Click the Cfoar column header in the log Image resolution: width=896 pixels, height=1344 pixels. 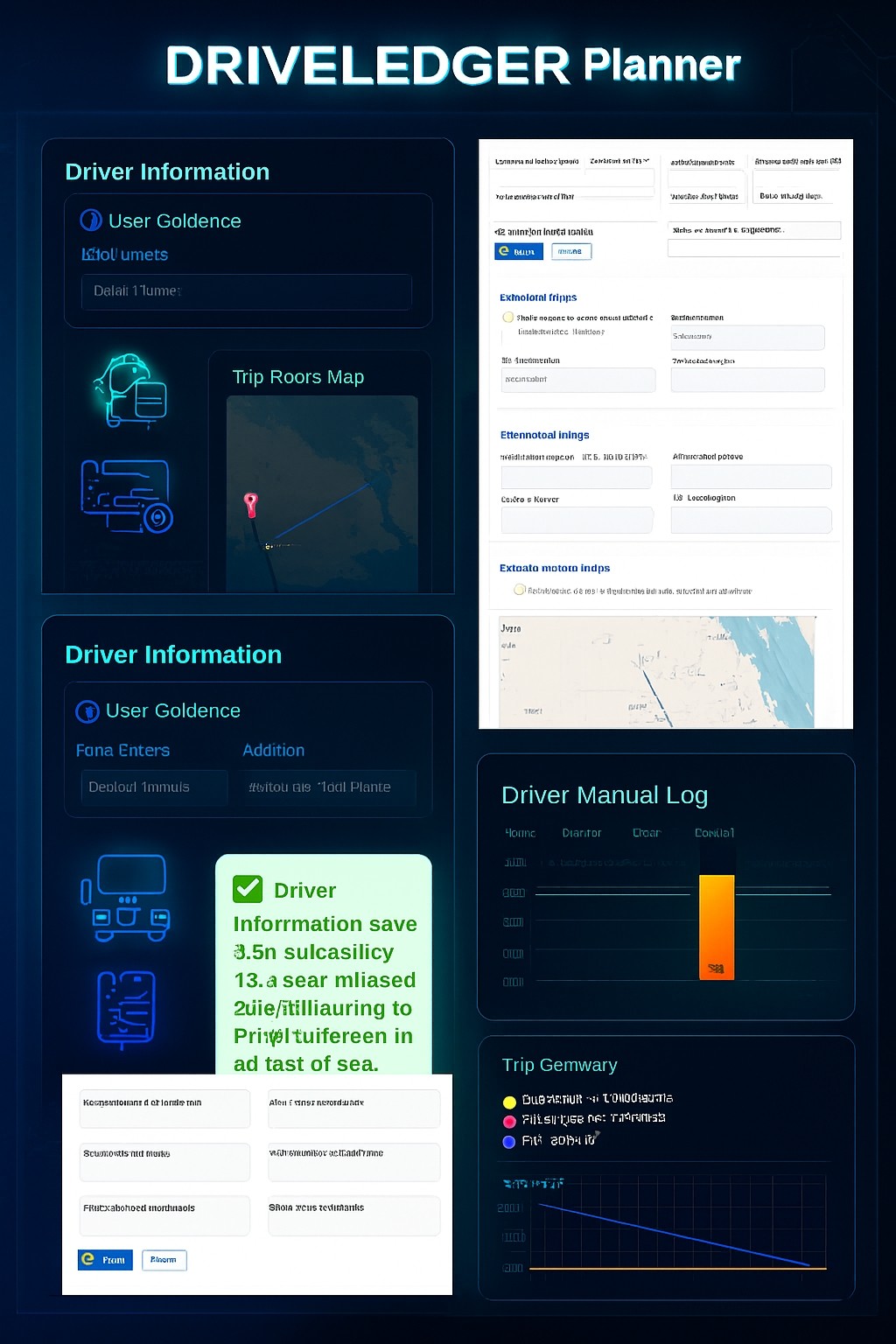click(647, 833)
